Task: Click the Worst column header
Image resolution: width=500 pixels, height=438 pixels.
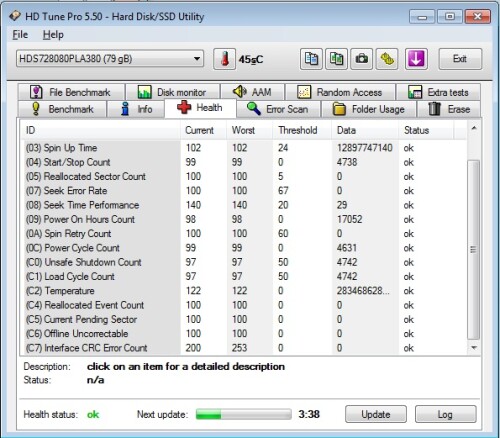Action: (250, 130)
